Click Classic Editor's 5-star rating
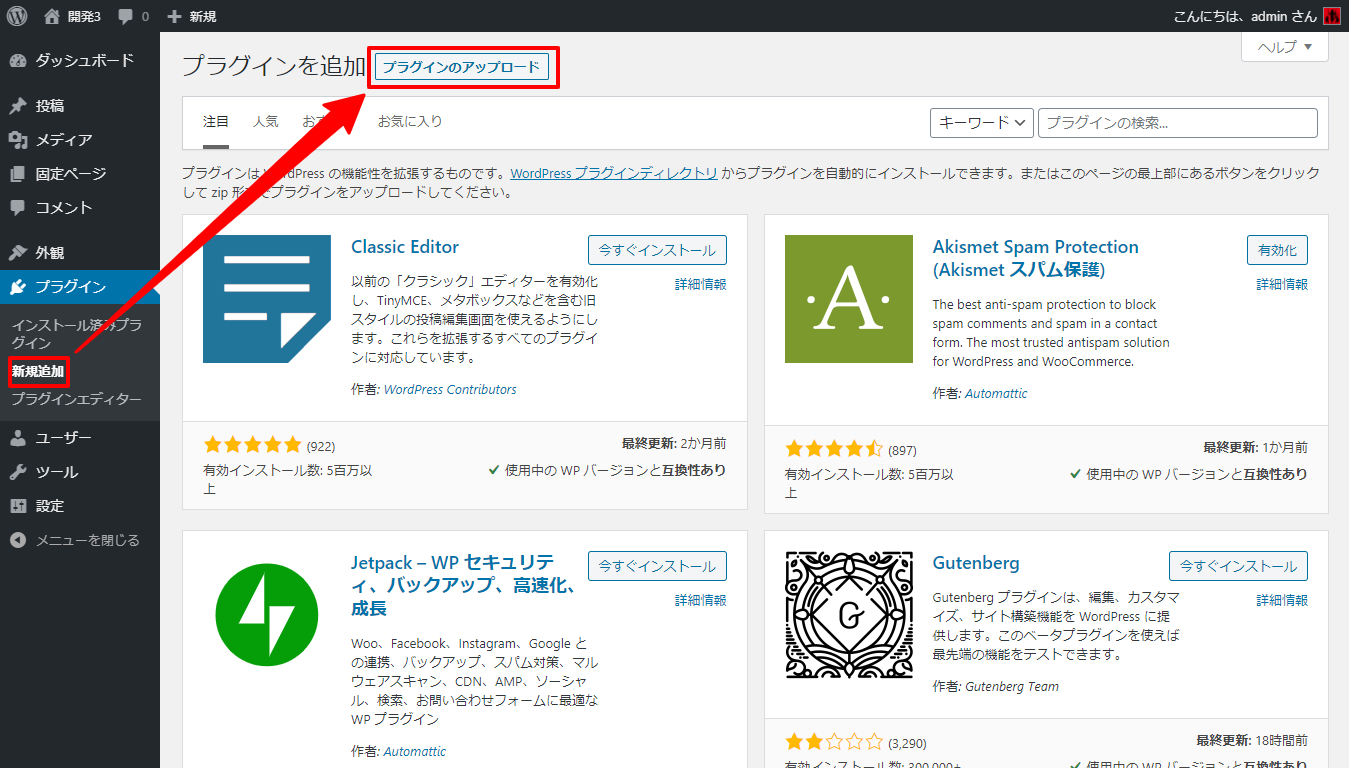 point(252,445)
